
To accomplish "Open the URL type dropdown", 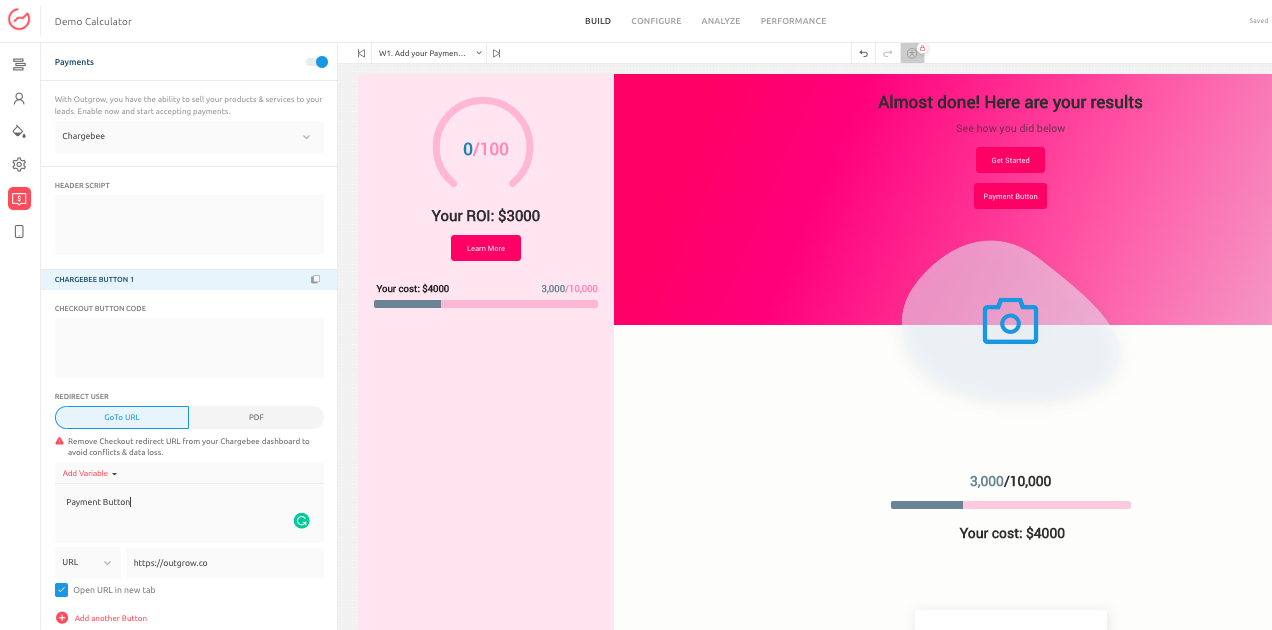I will 87,563.
